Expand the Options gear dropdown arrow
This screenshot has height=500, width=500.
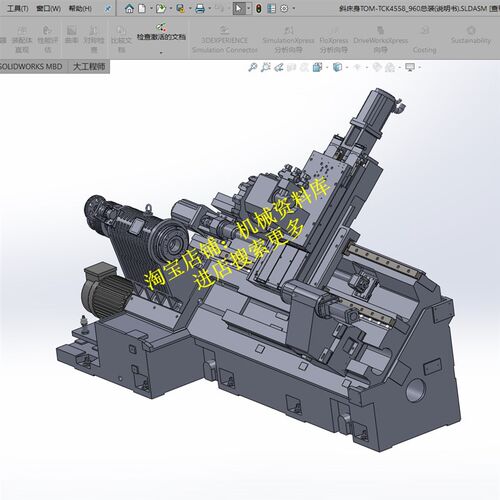294,9
